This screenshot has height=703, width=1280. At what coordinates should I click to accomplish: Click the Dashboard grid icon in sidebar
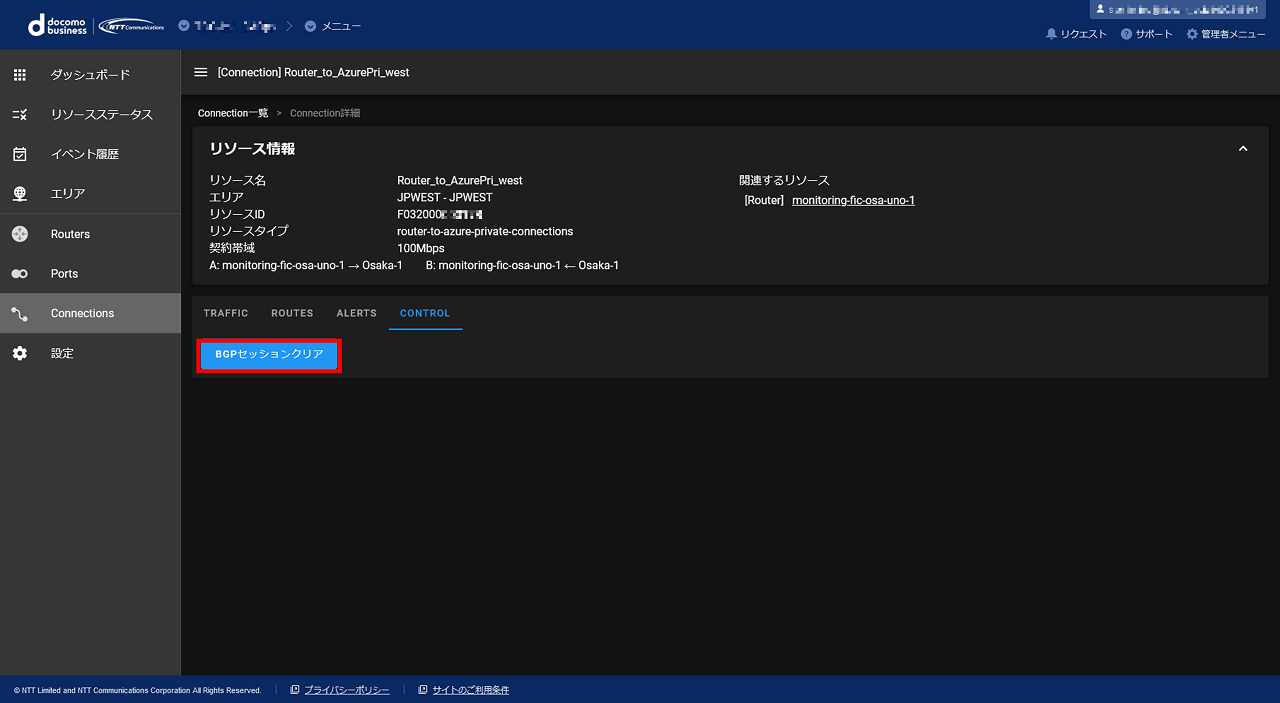pos(20,75)
